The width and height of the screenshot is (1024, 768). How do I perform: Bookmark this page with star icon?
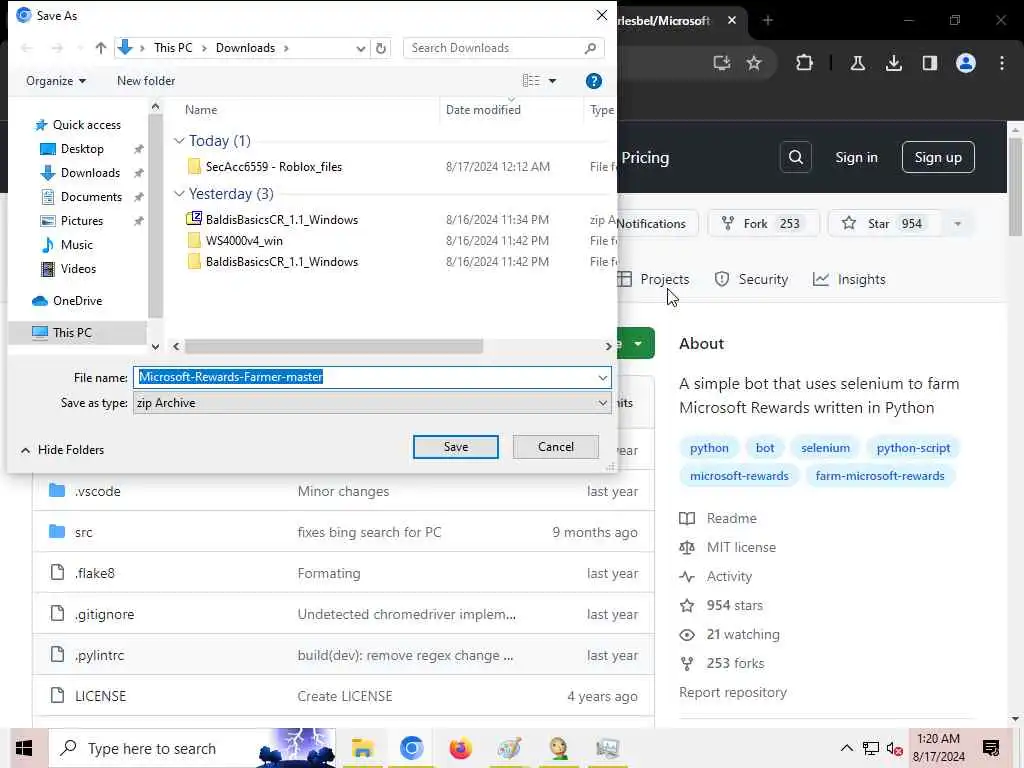754,63
